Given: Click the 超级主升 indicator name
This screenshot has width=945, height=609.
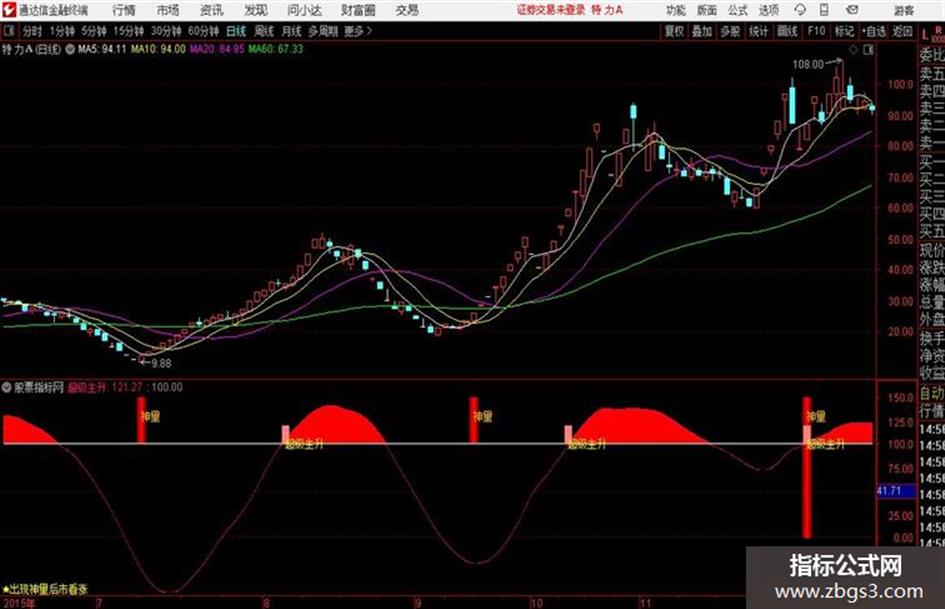Looking at the screenshot, I should (x=87, y=388).
